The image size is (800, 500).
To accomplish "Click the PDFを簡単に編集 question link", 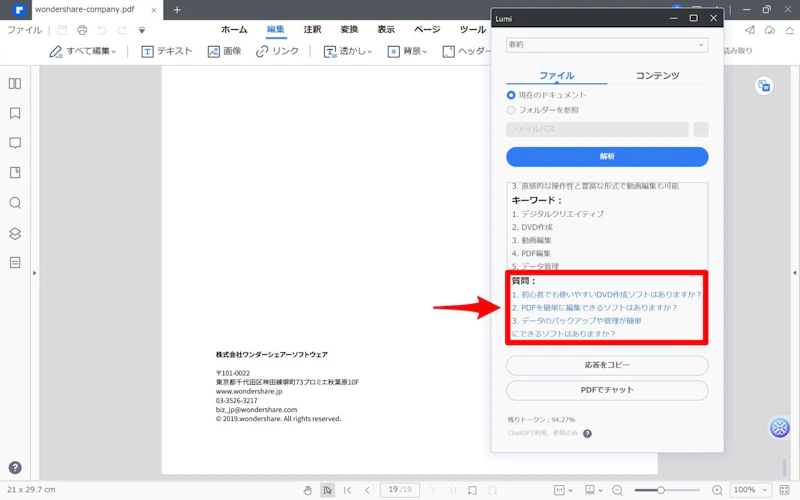I will [x=594, y=308].
